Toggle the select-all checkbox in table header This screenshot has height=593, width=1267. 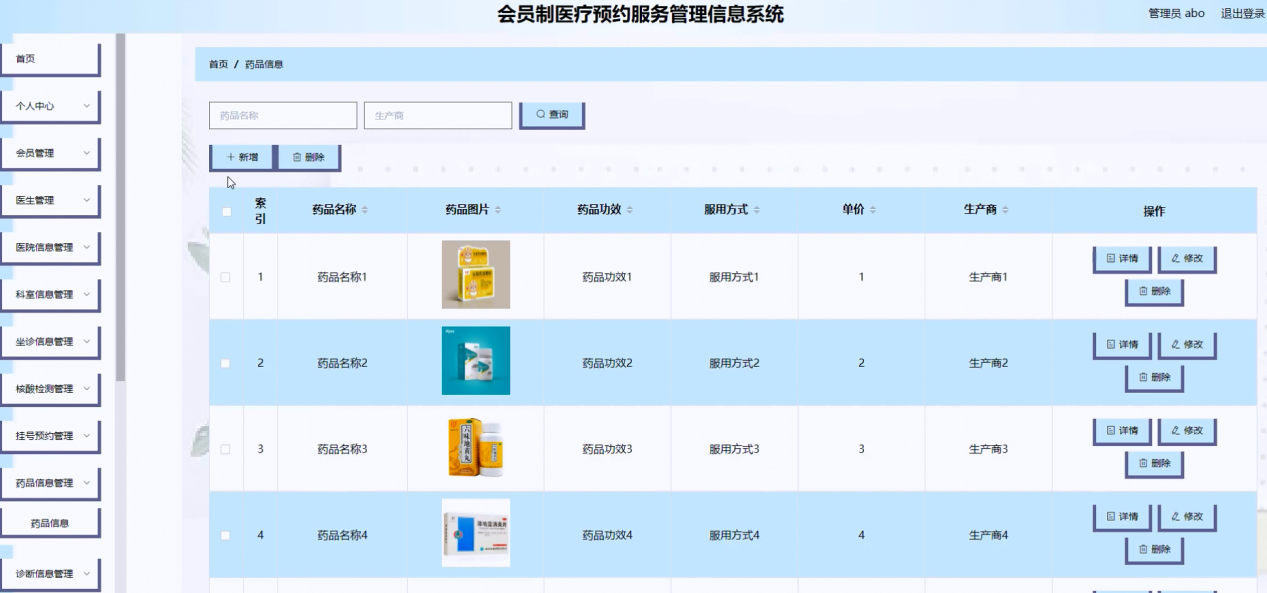coord(226,211)
